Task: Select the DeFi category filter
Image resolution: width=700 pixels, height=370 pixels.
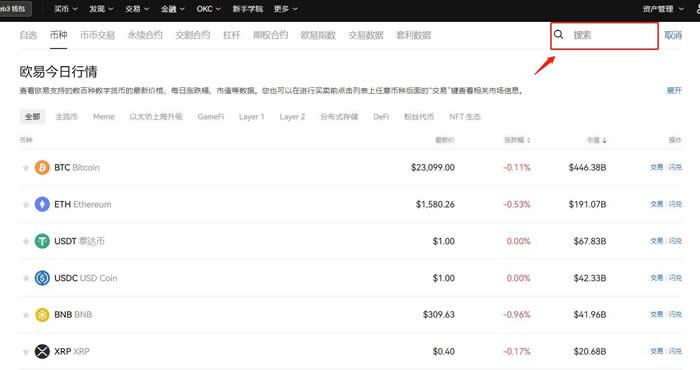Action: pos(381,117)
